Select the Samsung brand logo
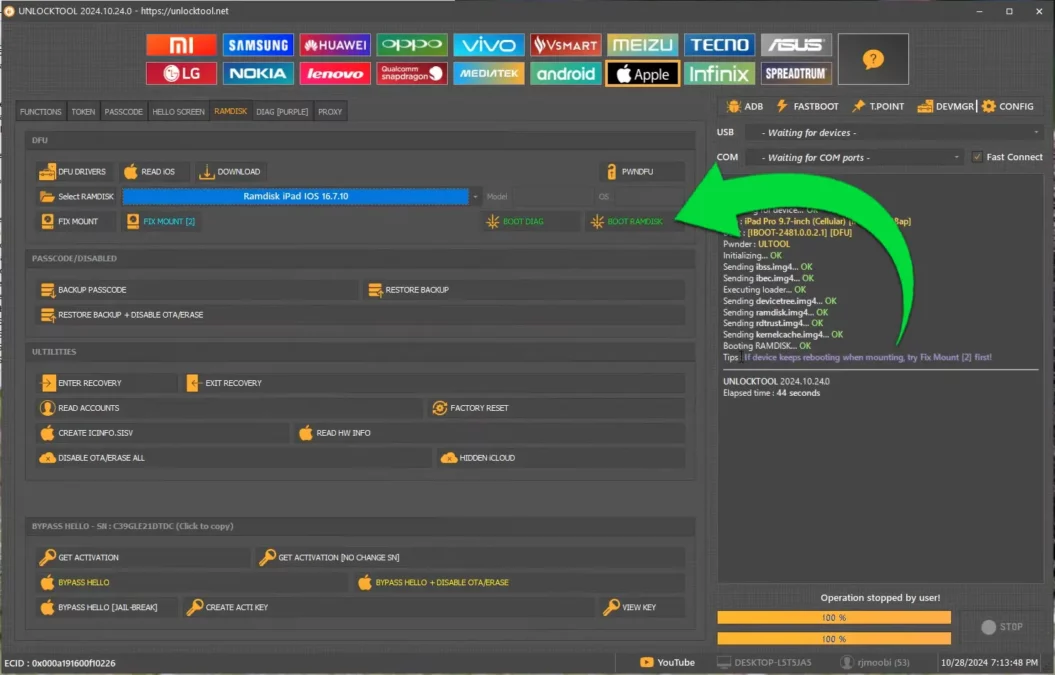Viewport: 1055px width, 675px height. [x=258, y=45]
